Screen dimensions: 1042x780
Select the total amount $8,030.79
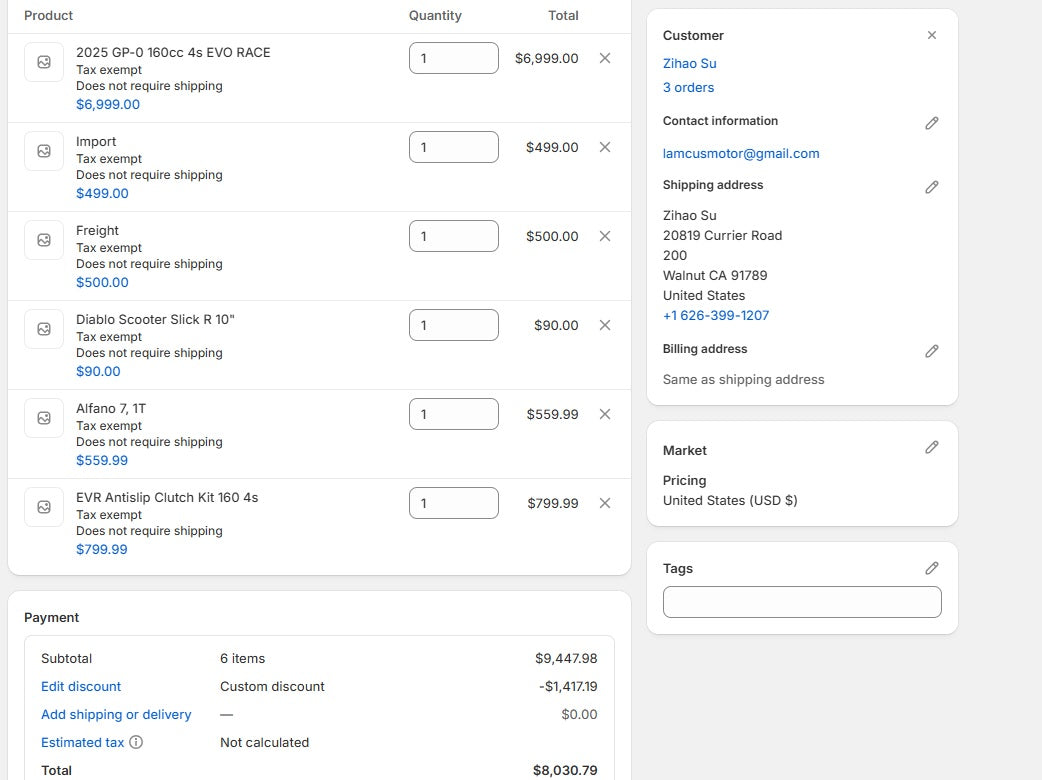click(565, 770)
